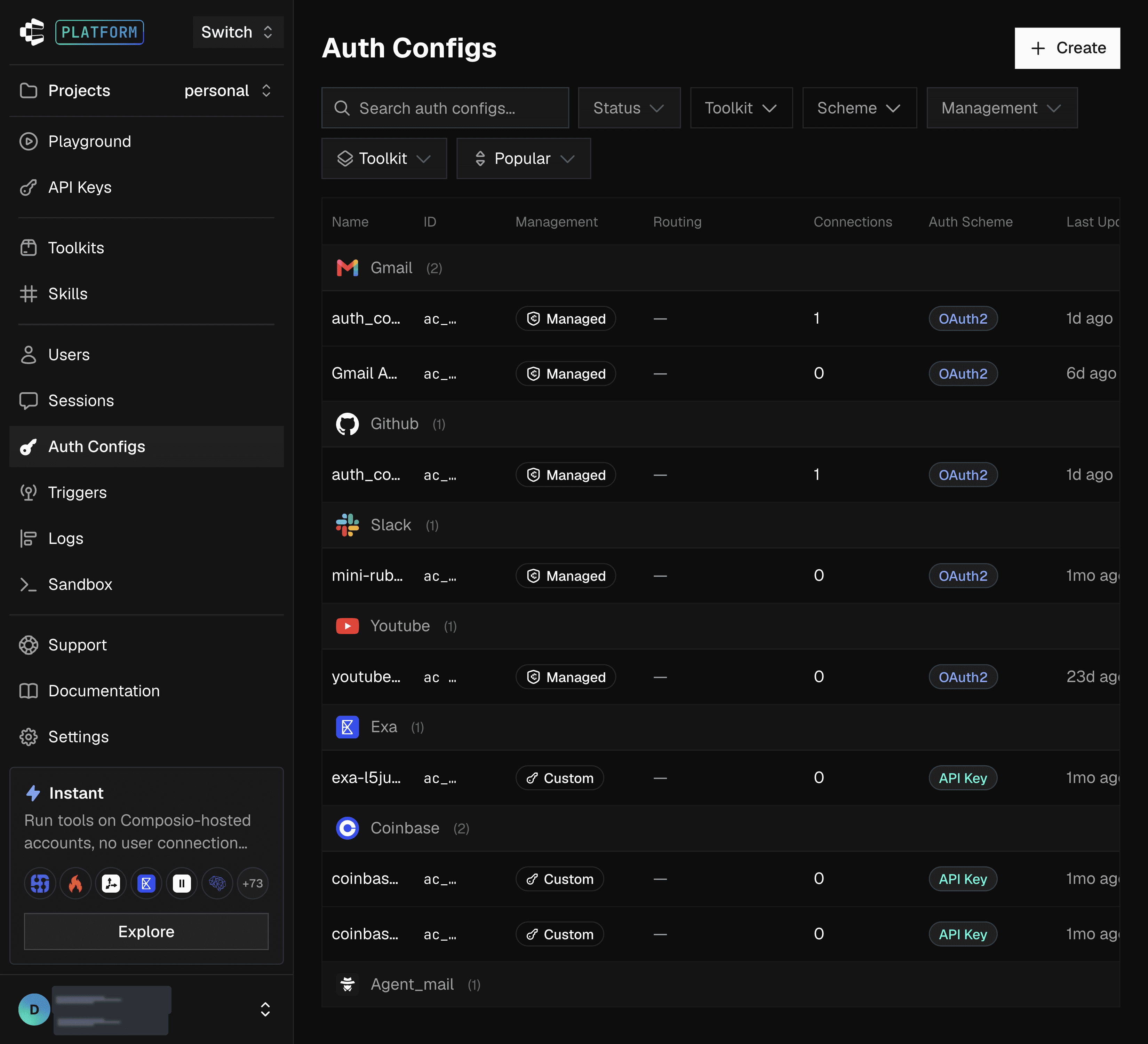This screenshot has height=1044, width=1148.
Task: Open the Toolkit filter dropdown beside Status
Action: tap(741, 108)
